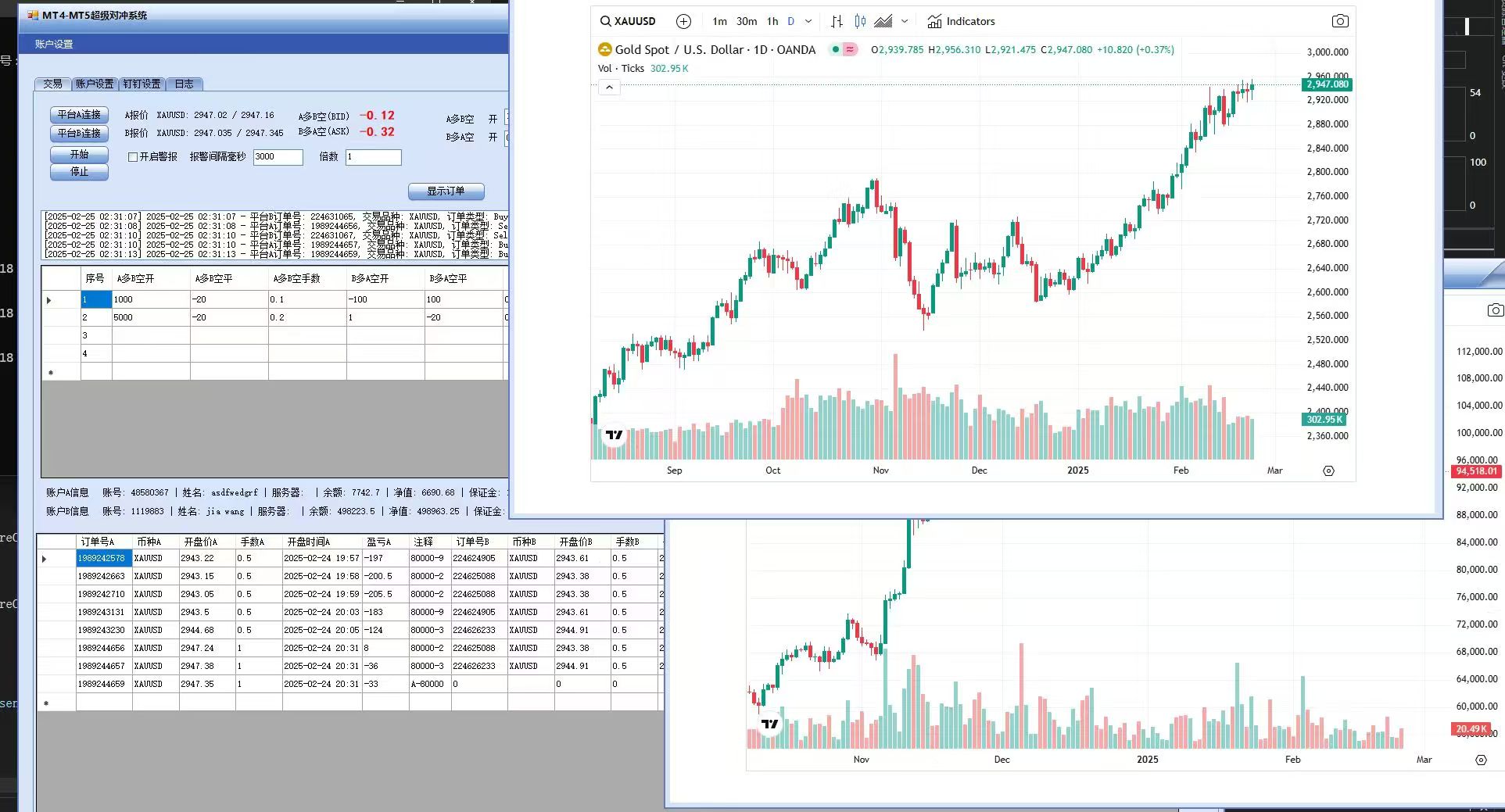1505x812 pixels.
Task: Select the bar chart style icon
Action: click(837, 22)
